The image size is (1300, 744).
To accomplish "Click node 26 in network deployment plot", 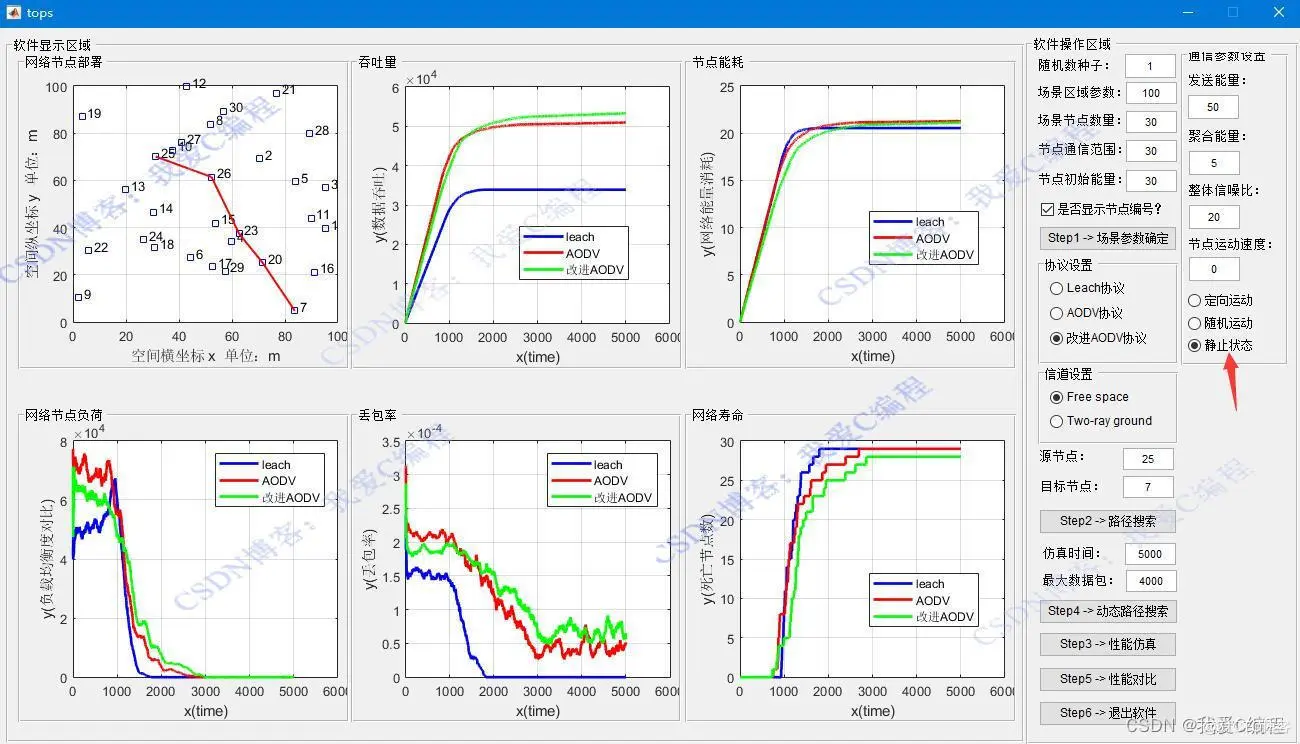I will coord(211,176).
